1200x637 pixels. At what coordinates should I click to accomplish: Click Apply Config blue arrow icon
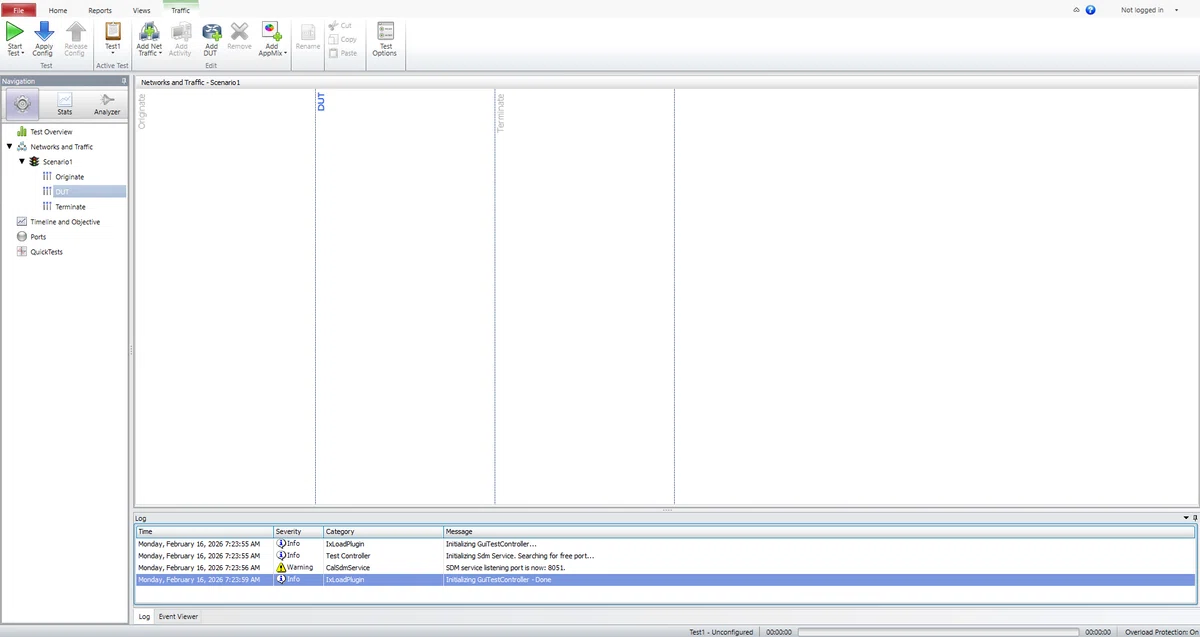(44, 31)
